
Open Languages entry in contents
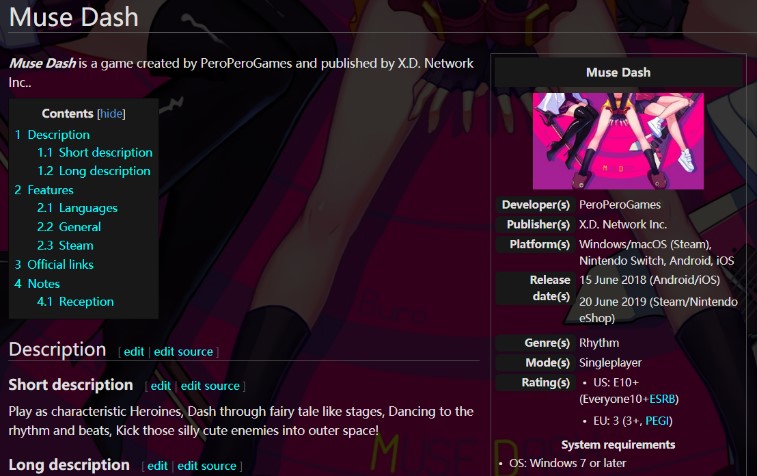[88, 208]
